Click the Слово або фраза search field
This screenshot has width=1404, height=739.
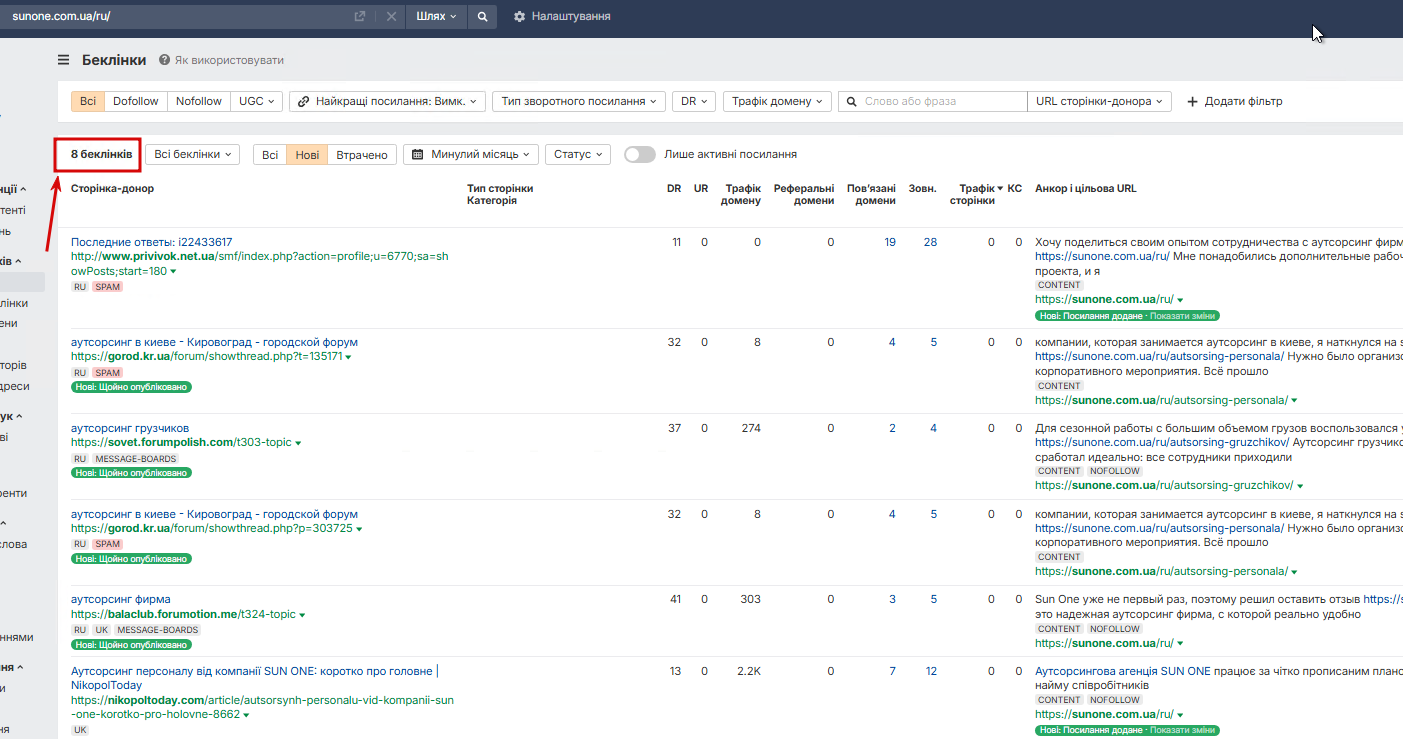(940, 101)
